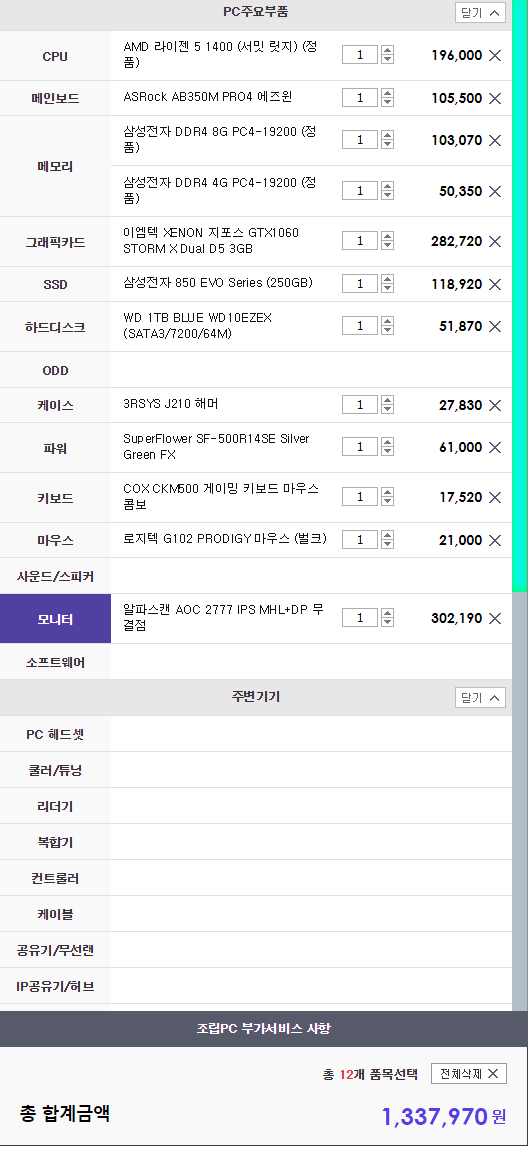Remove the GTX1060 STORM X graphics card
The image size is (529, 1153).
click(x=495, y=241)
